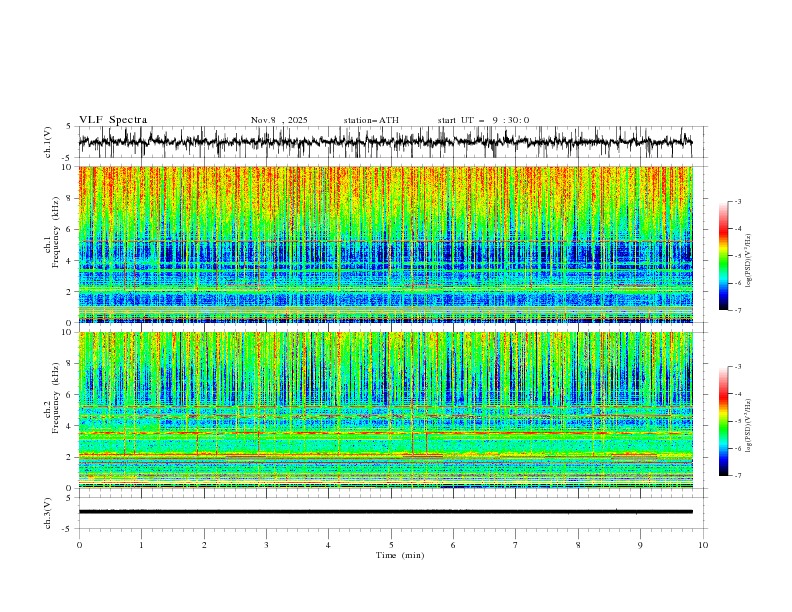Click the VLF Spectra title text

(113, 120)
